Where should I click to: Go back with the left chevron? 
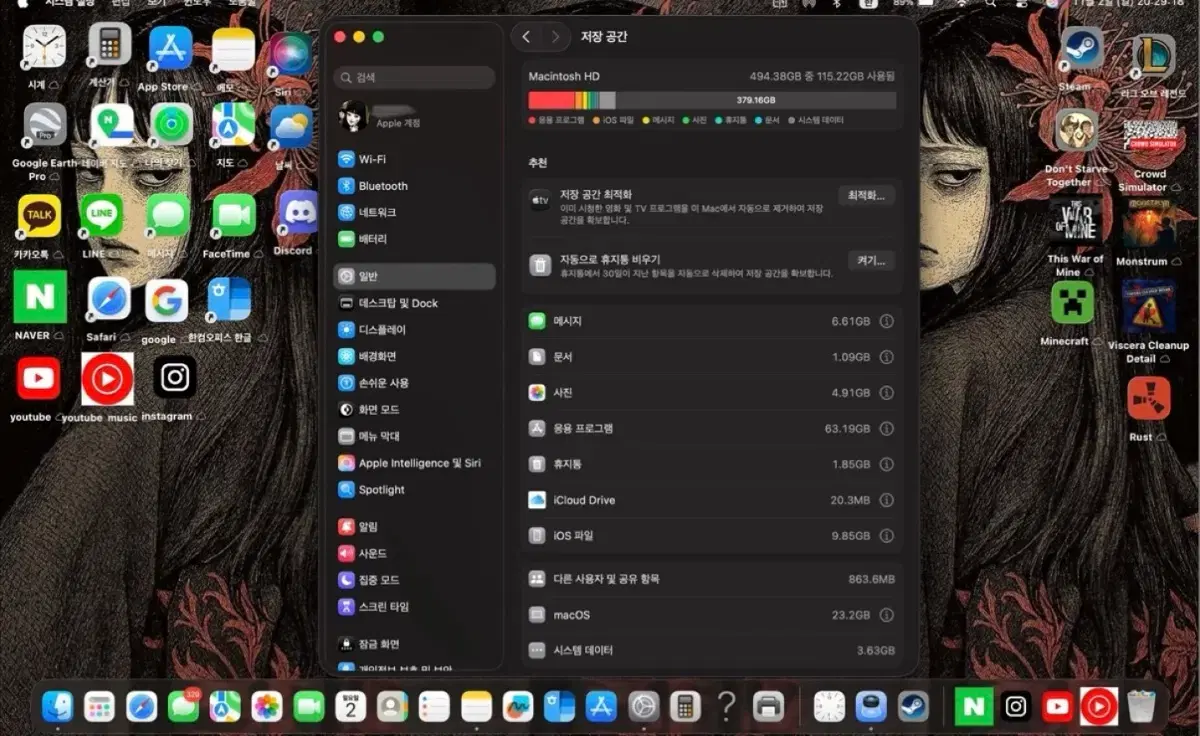tap(526, 37)
